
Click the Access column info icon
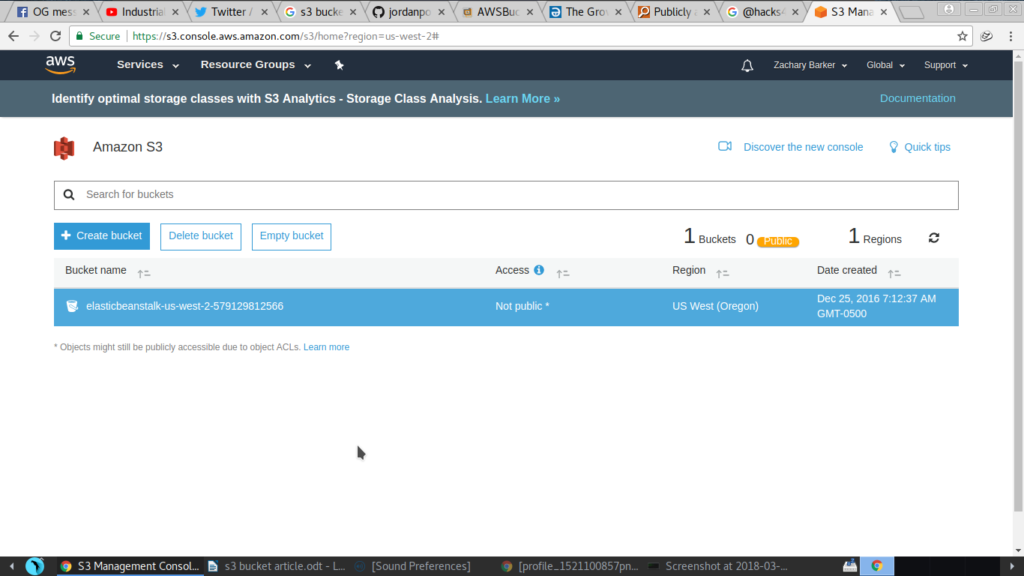(539, 269)
